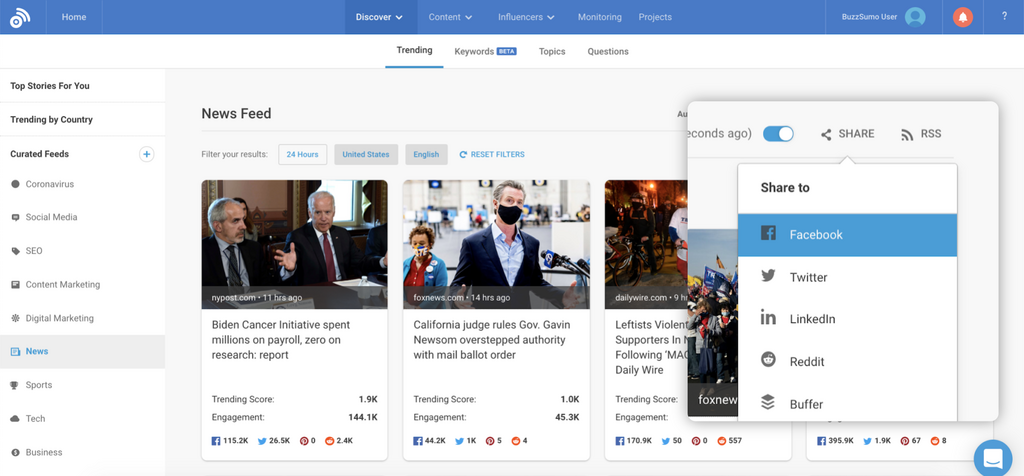Click the RESET FILTERS link
Image resolution: width=1024 pixels, height=476 pixels.
click(492, 155)
